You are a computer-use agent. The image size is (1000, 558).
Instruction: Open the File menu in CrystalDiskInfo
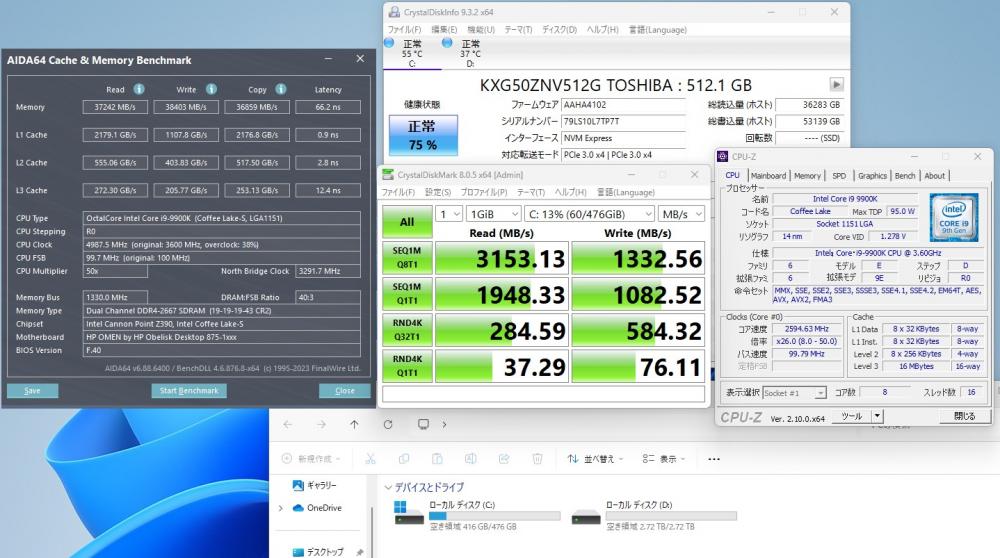pyautogui.click(x=404, y=30)
